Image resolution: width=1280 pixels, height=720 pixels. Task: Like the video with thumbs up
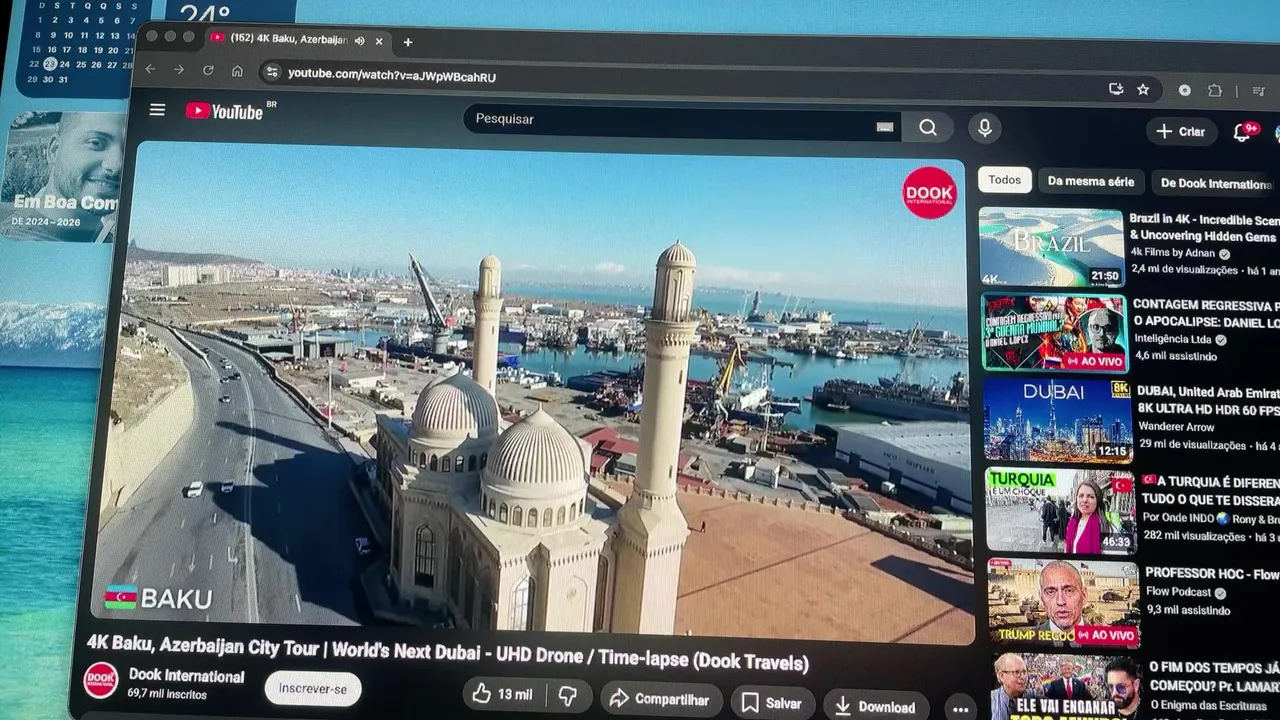pos(504,694)
